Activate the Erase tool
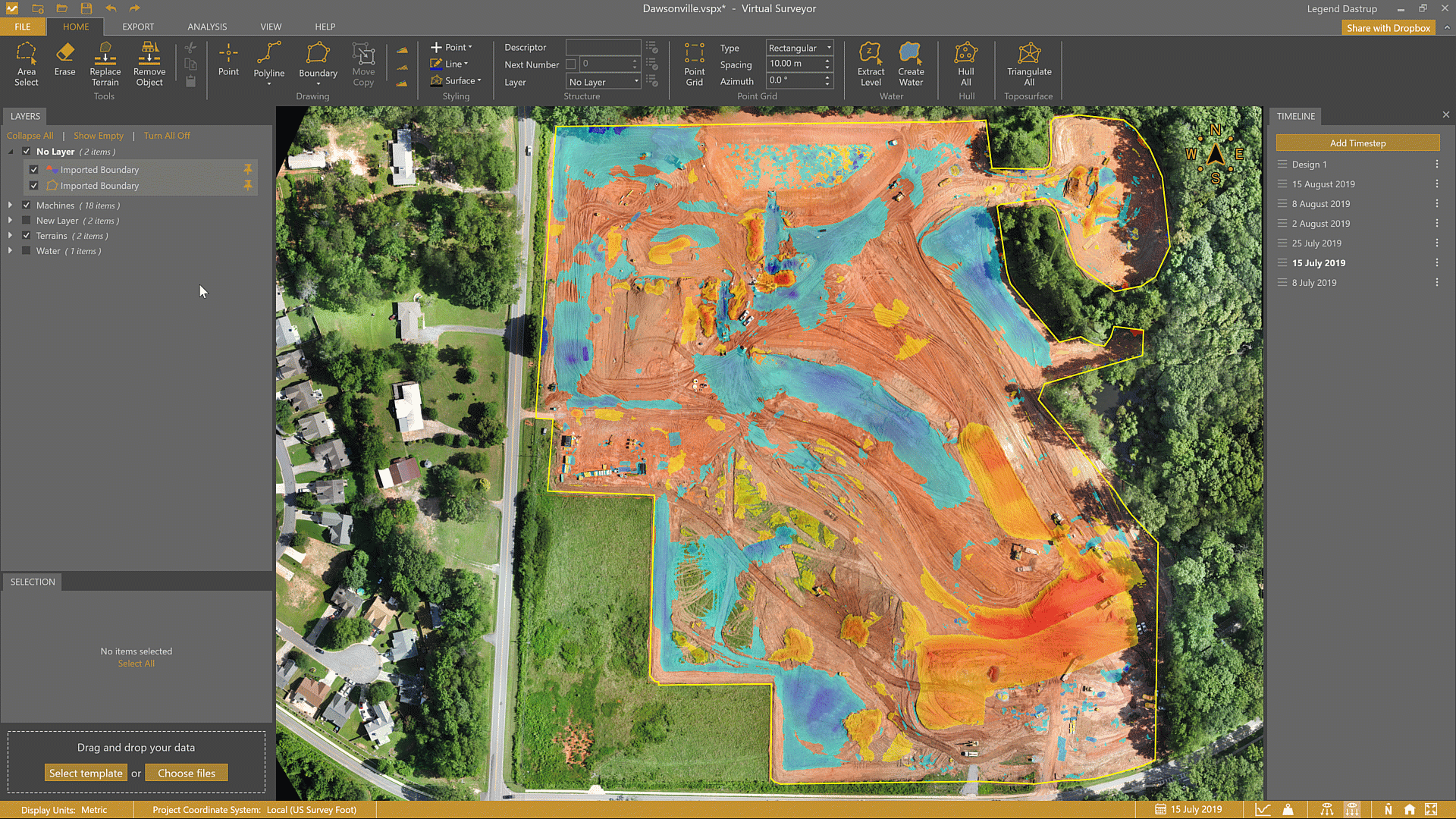Screen dimensions: 1456x819 [x=64, y=59]
